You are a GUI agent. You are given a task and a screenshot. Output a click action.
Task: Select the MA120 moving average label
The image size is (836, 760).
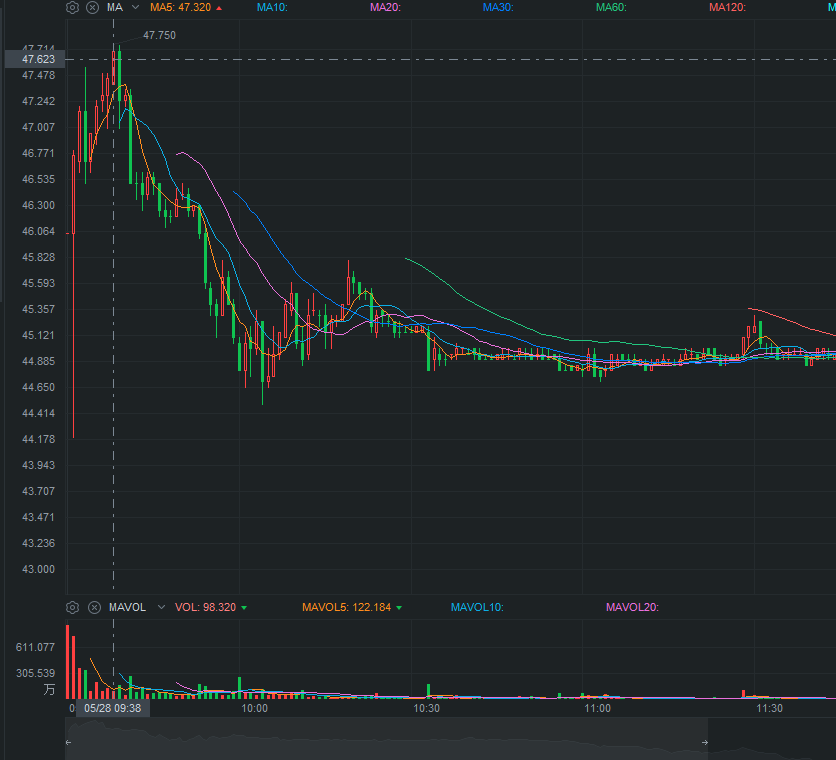tap(727, 7)
